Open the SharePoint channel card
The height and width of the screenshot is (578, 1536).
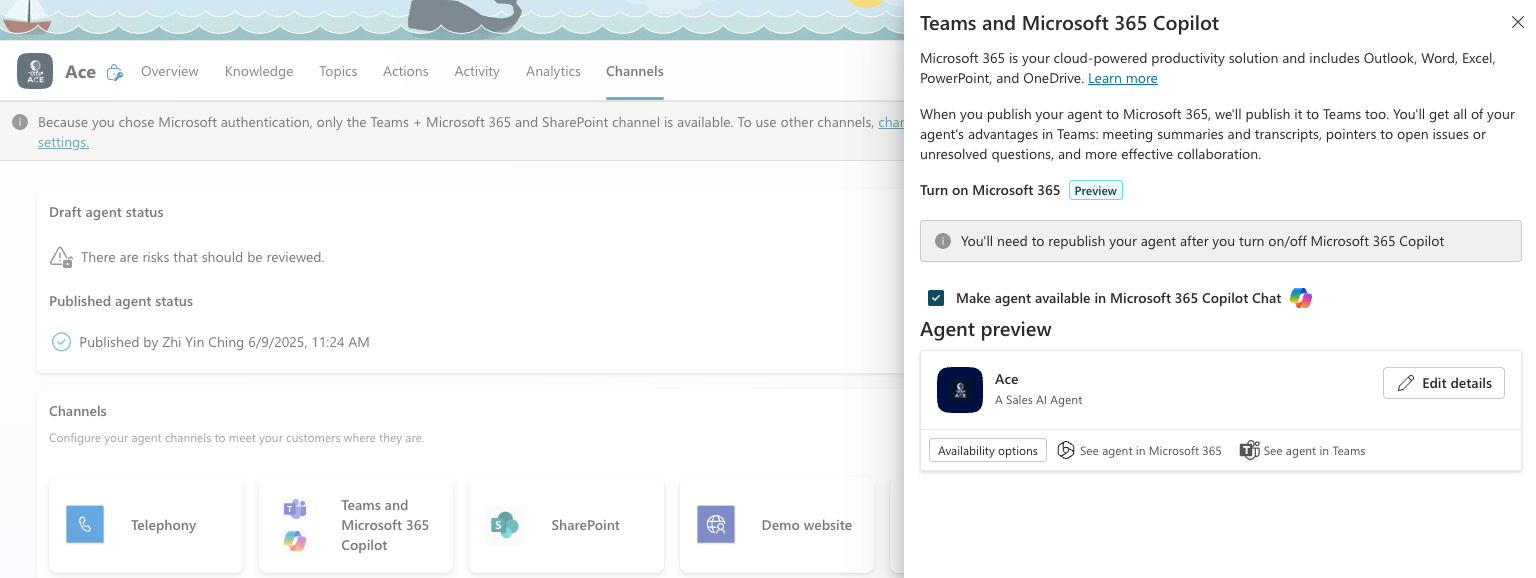[566, 525]
